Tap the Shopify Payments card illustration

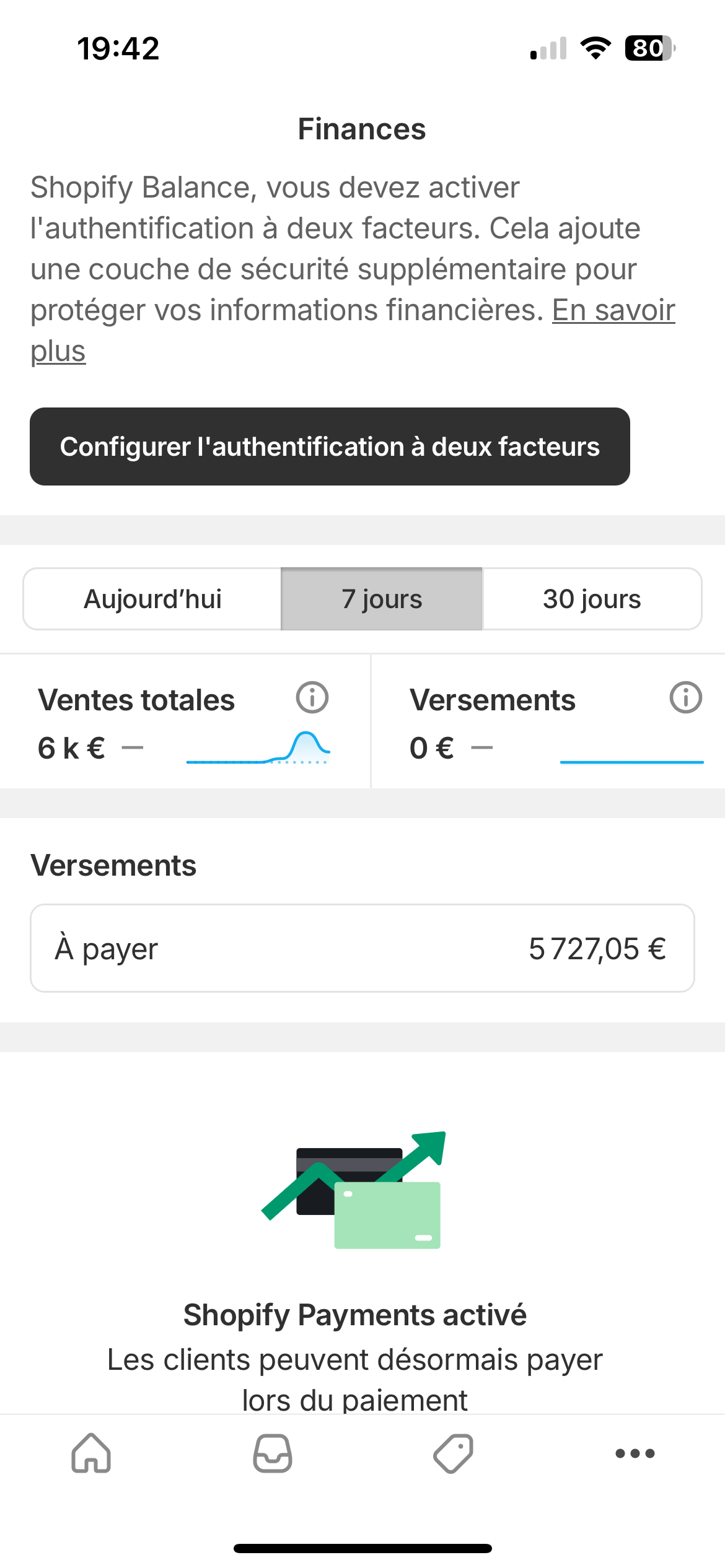pyautogui.click(x=354, y=1190)
